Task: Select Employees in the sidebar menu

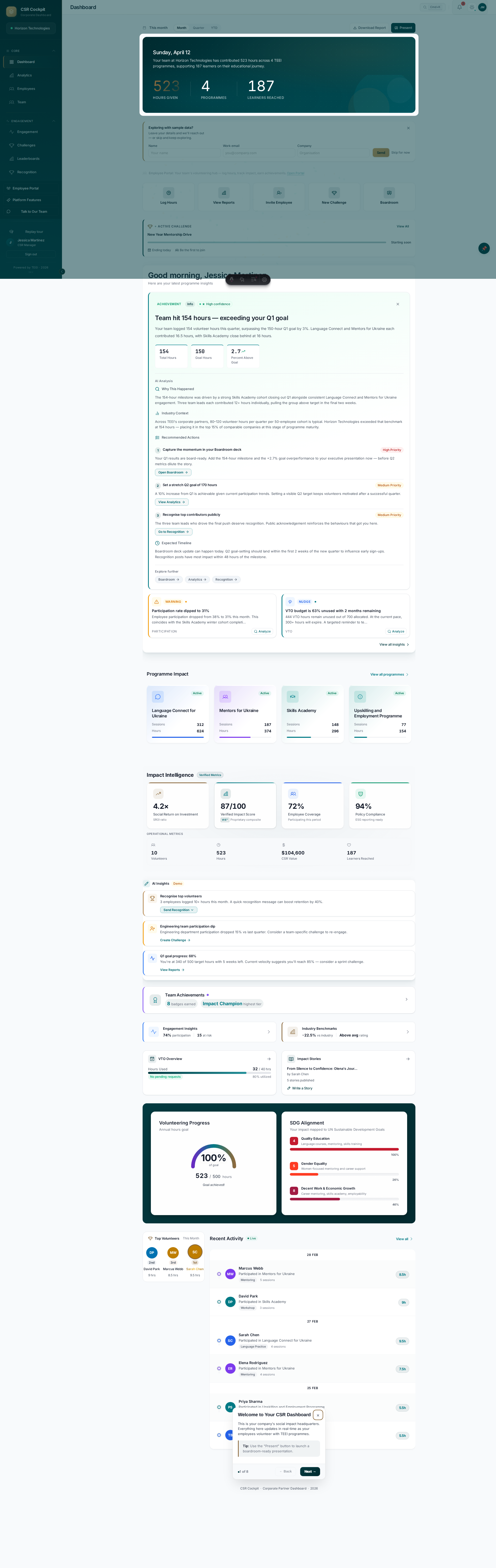Action: click(26, 89)
